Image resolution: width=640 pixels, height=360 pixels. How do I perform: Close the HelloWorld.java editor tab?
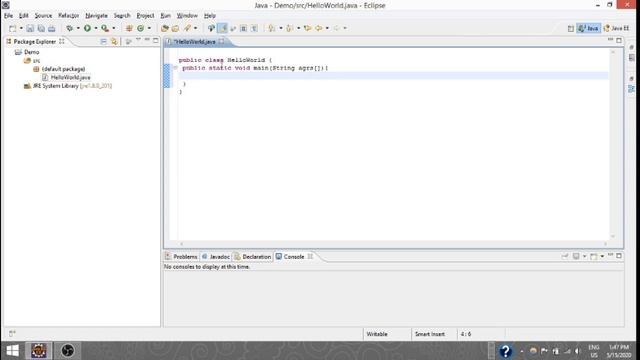(x=222, y=41)
